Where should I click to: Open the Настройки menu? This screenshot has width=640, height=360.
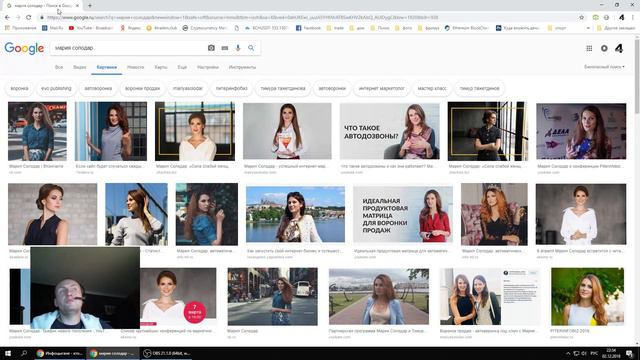point(208,67)
